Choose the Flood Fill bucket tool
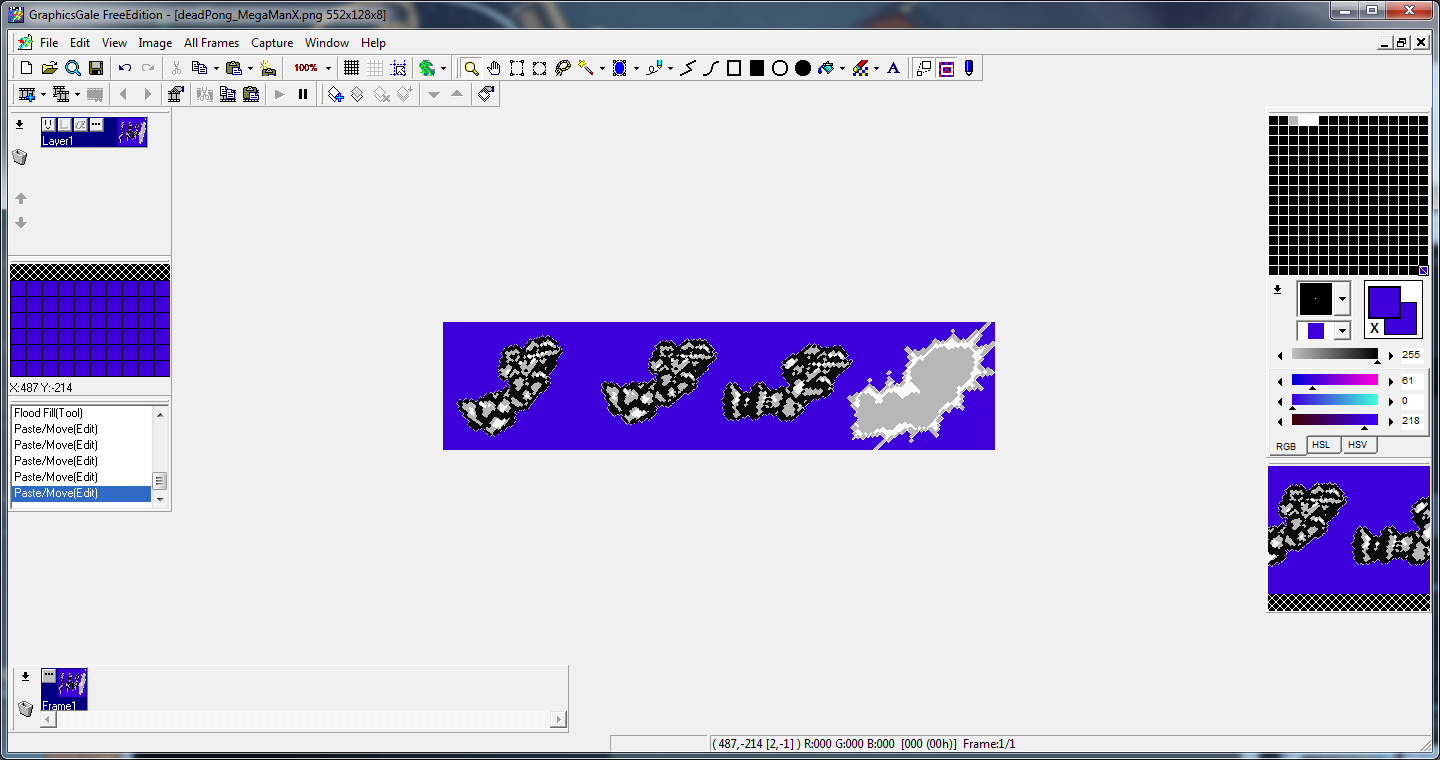 point(826,68)
